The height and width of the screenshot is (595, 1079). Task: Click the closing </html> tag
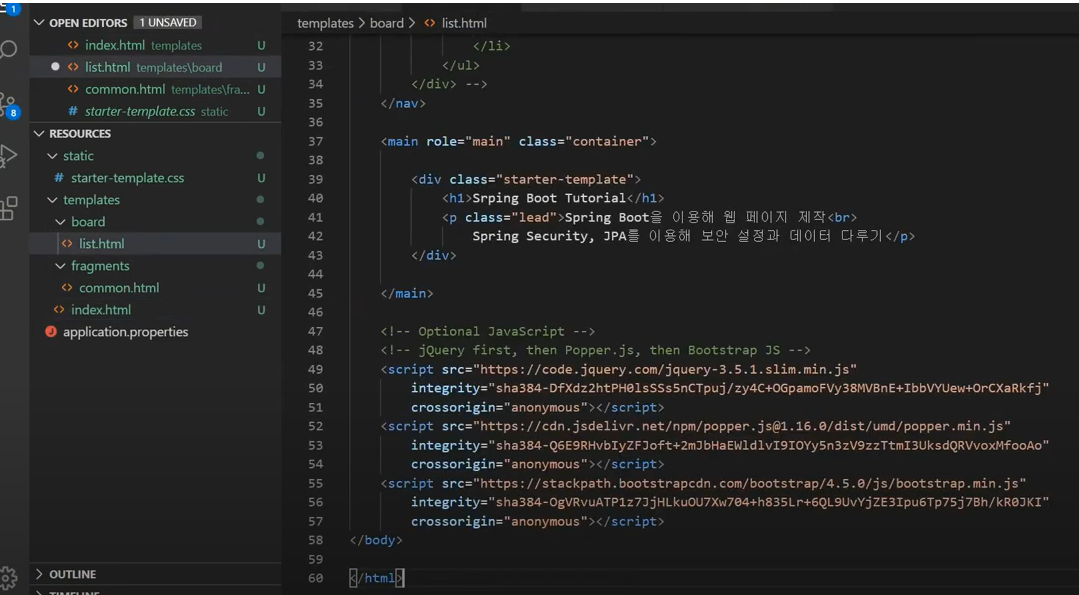coord(376,578)
